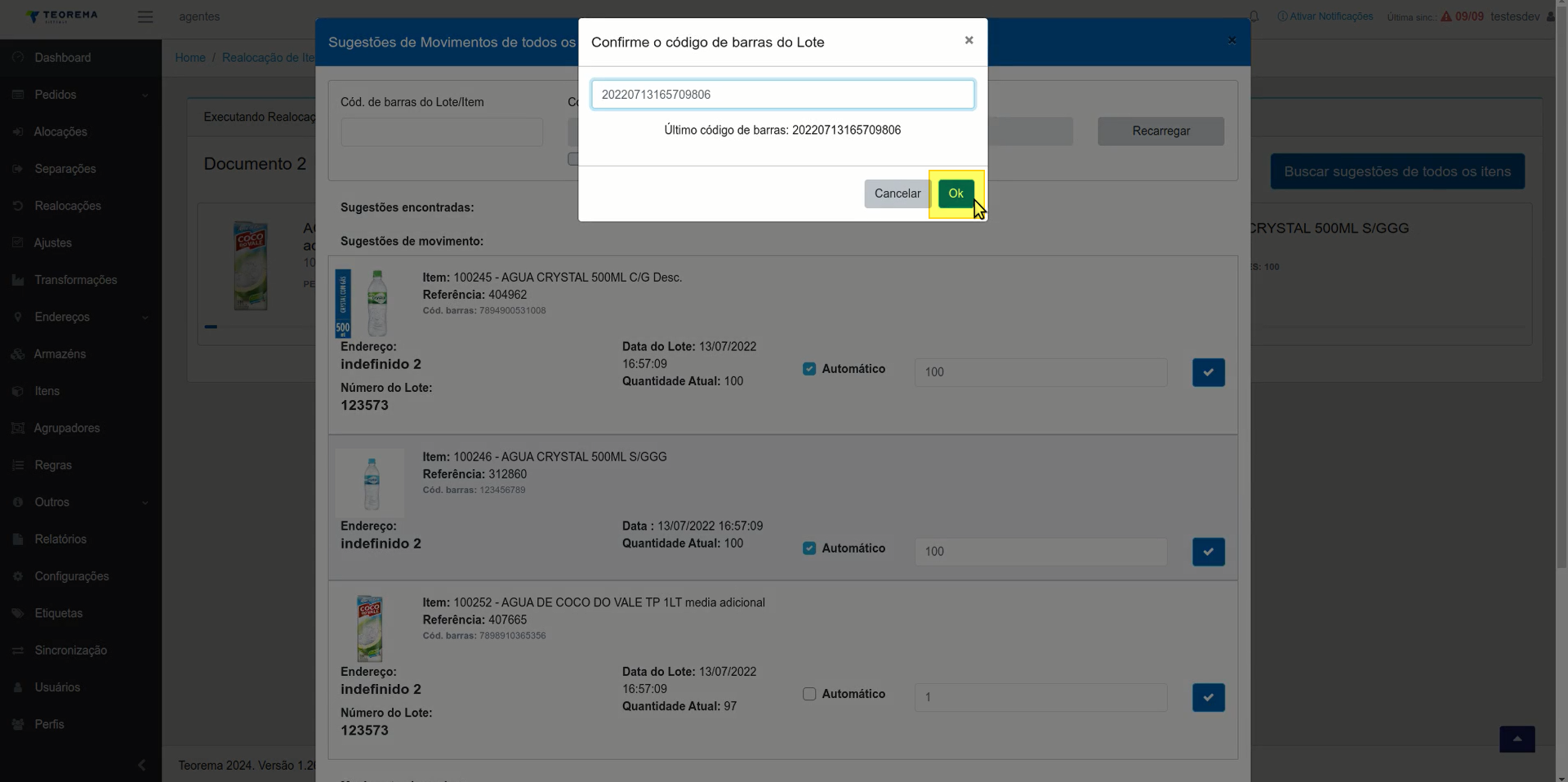Click the sync warning triangle icon

1446,16
